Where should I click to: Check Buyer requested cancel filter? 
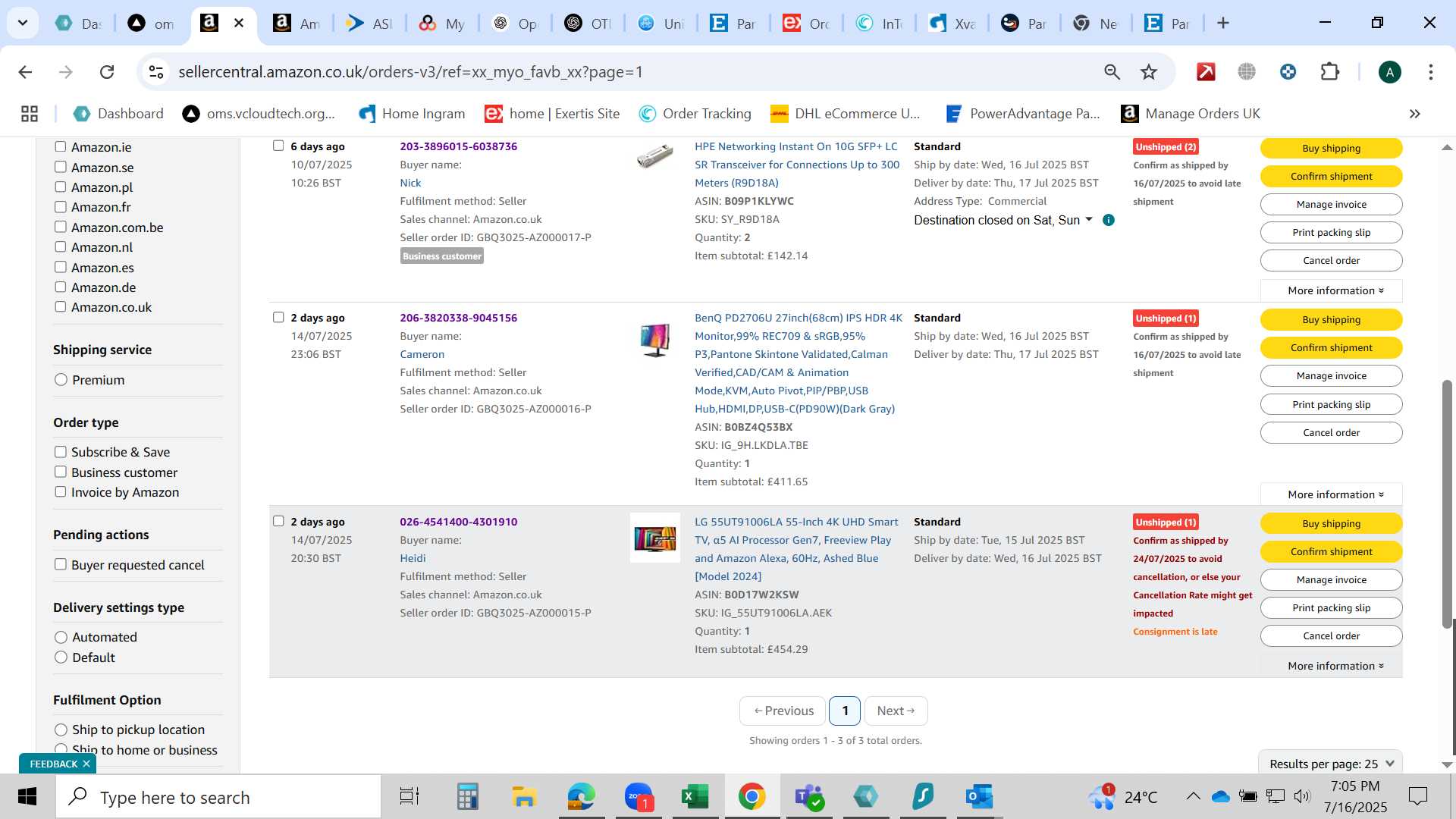point(61,565)
